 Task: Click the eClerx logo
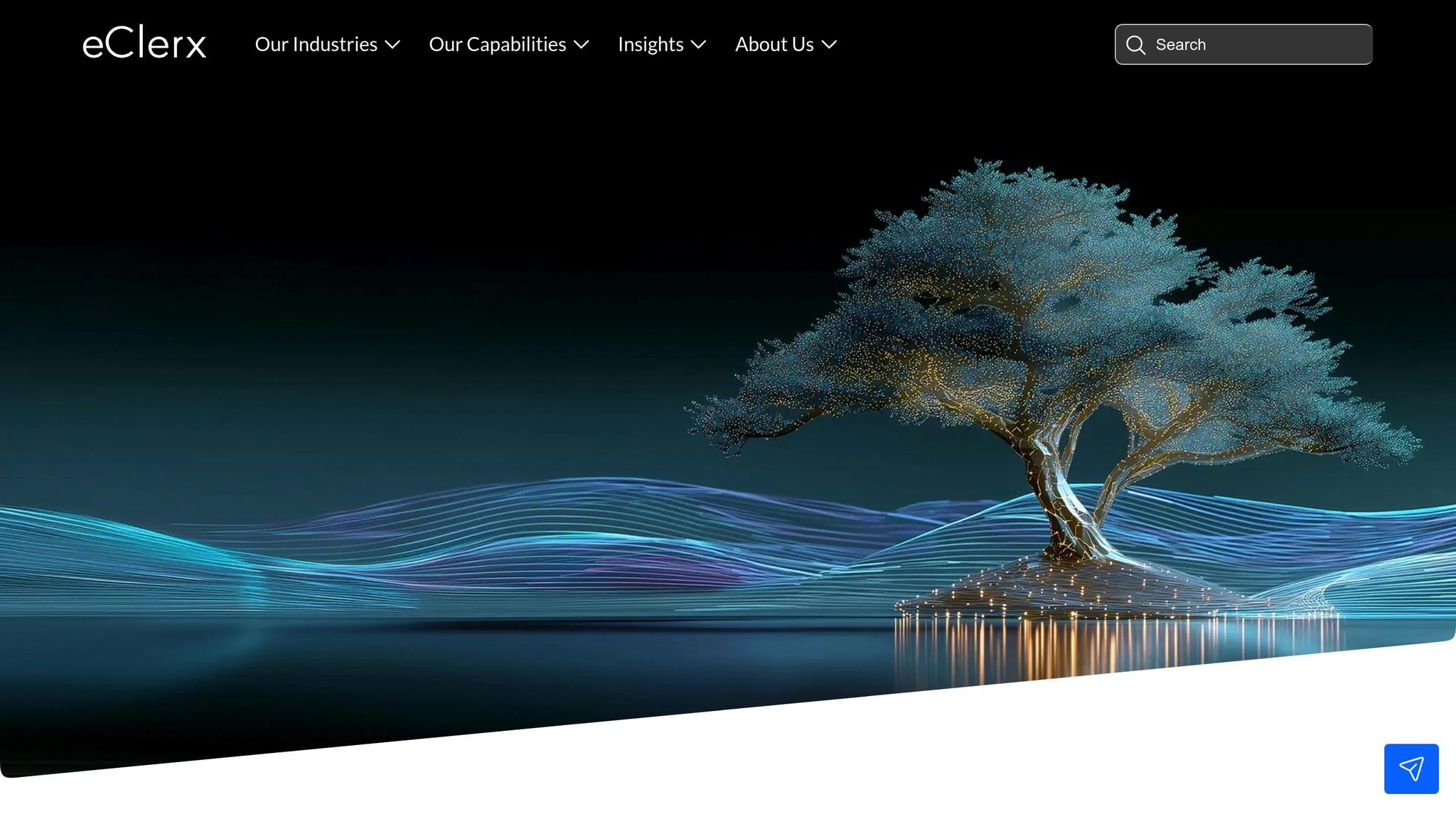[x=144, y=43]
